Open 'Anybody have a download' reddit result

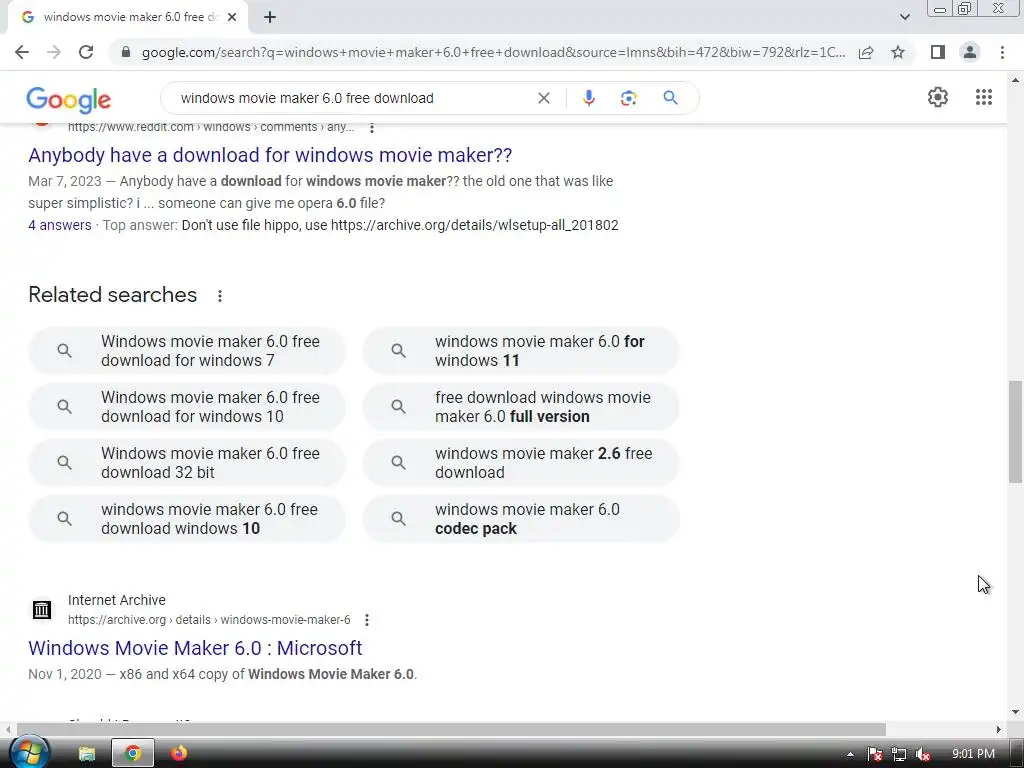(270, 155)
